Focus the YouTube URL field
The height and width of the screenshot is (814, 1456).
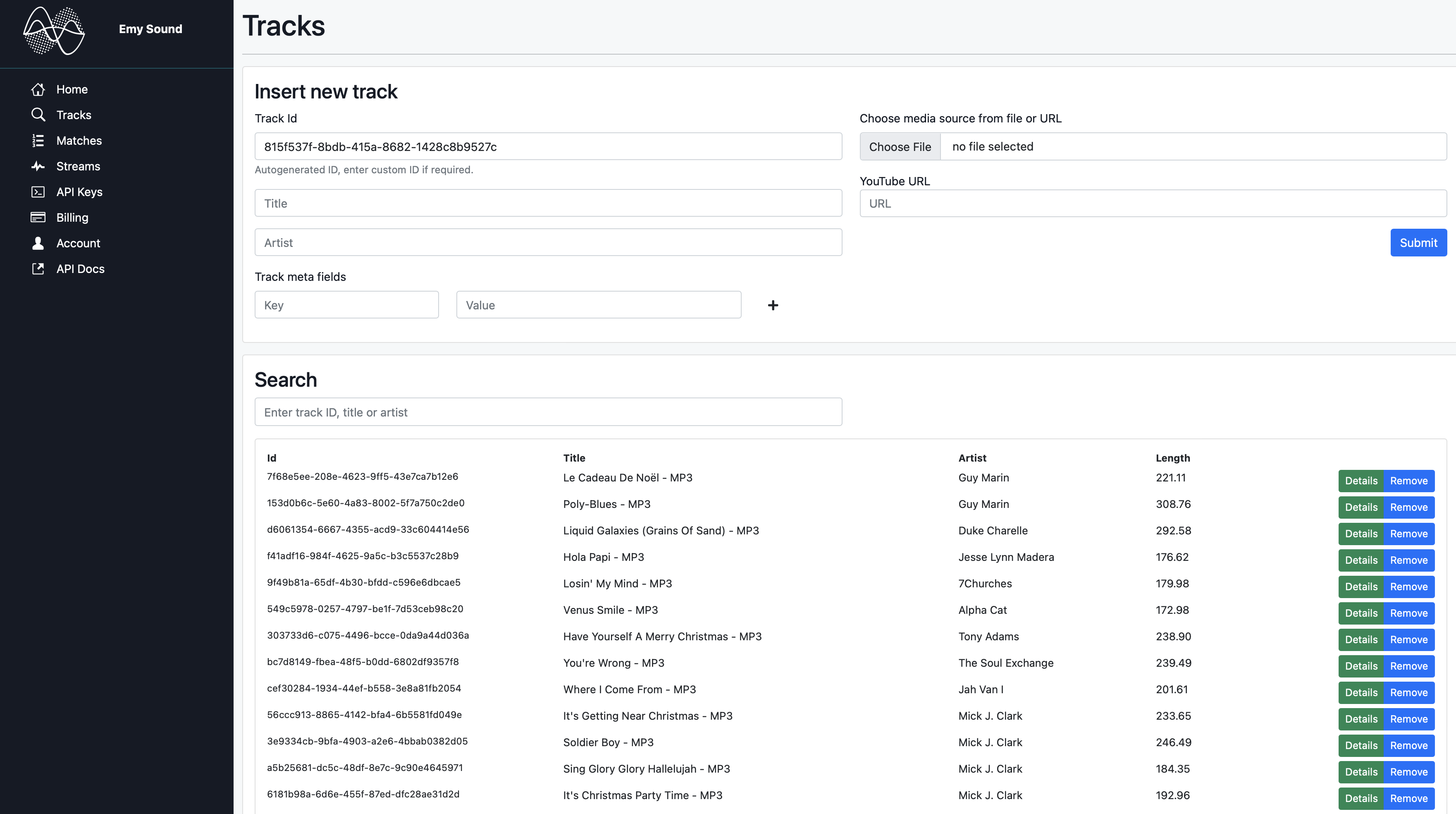pyautogui.click(x=1153, y=203)
